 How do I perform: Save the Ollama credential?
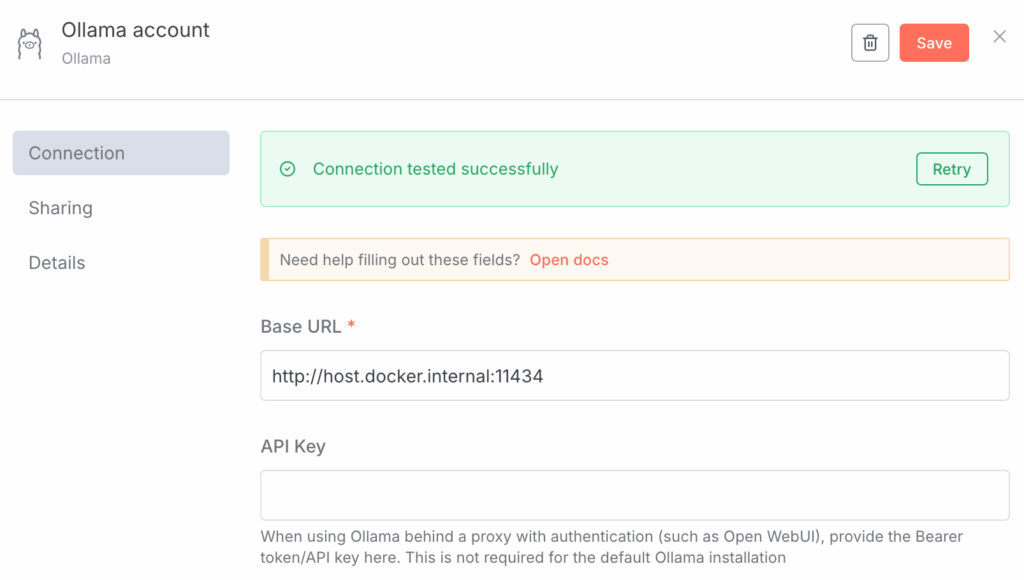934,43
